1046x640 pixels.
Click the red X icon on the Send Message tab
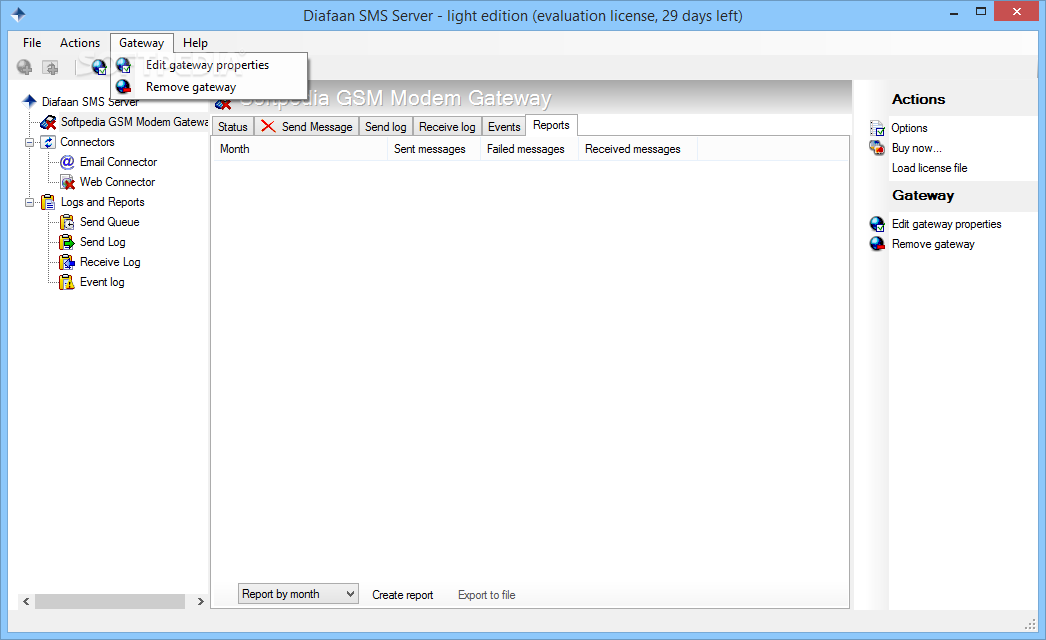tap(268, 126)
